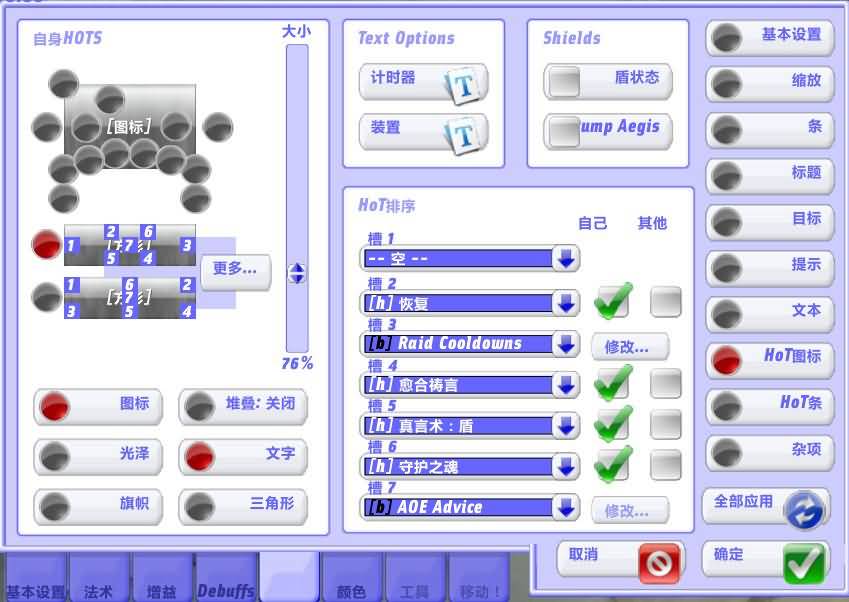Click 修改... next to AOE Advice
The image size is (849, 602).
[630, 510]
